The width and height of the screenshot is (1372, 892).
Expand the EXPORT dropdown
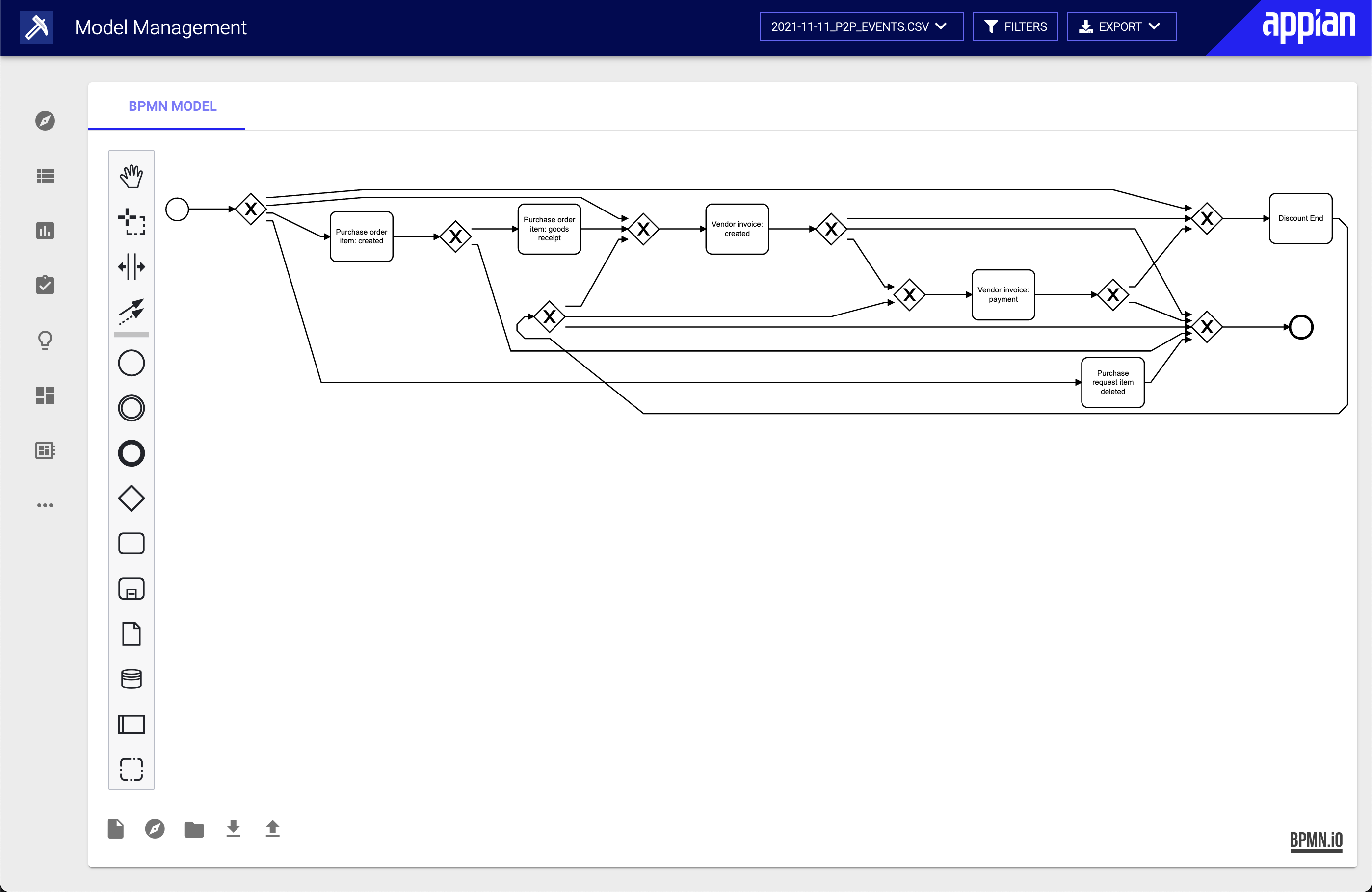(1121, 26)
